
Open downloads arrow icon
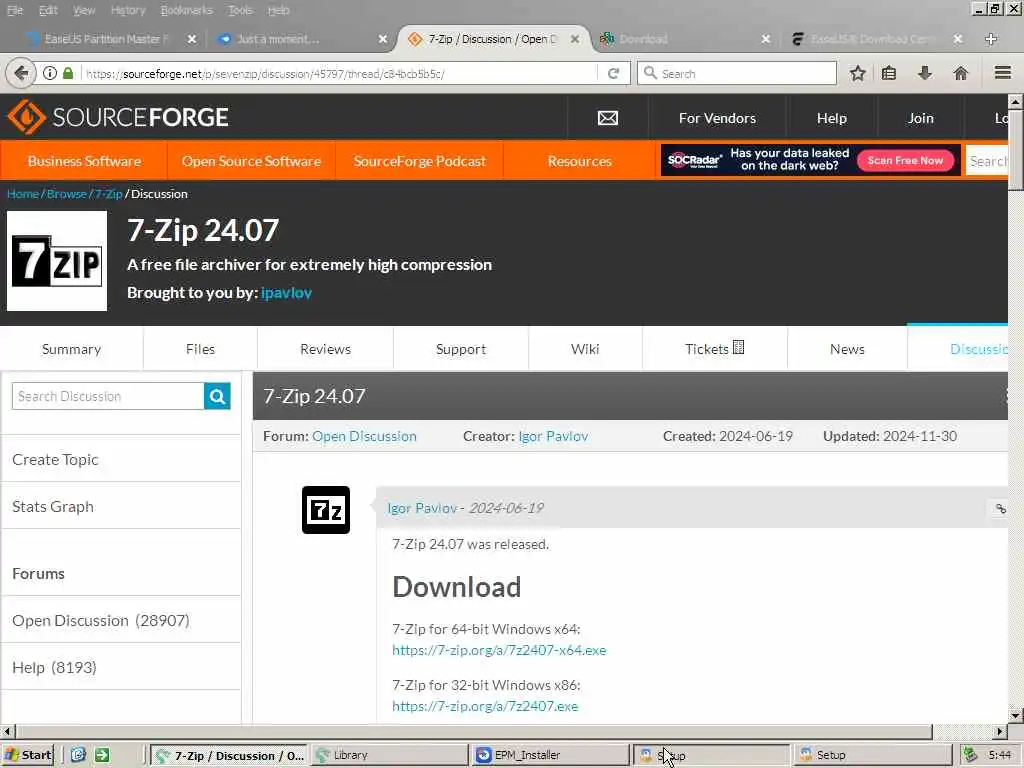point(925,73)
